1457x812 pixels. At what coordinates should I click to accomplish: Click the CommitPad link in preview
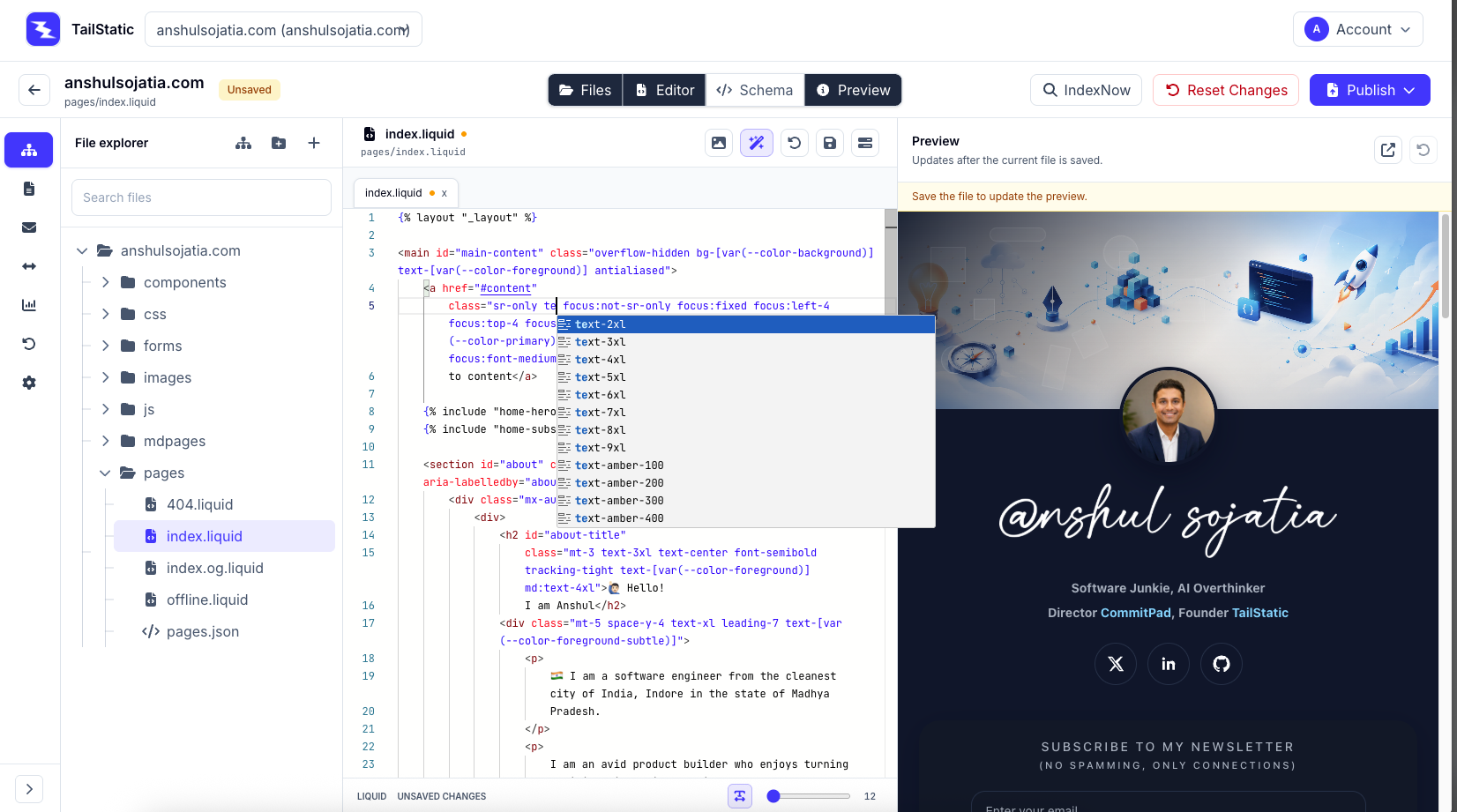point(1136,613)
